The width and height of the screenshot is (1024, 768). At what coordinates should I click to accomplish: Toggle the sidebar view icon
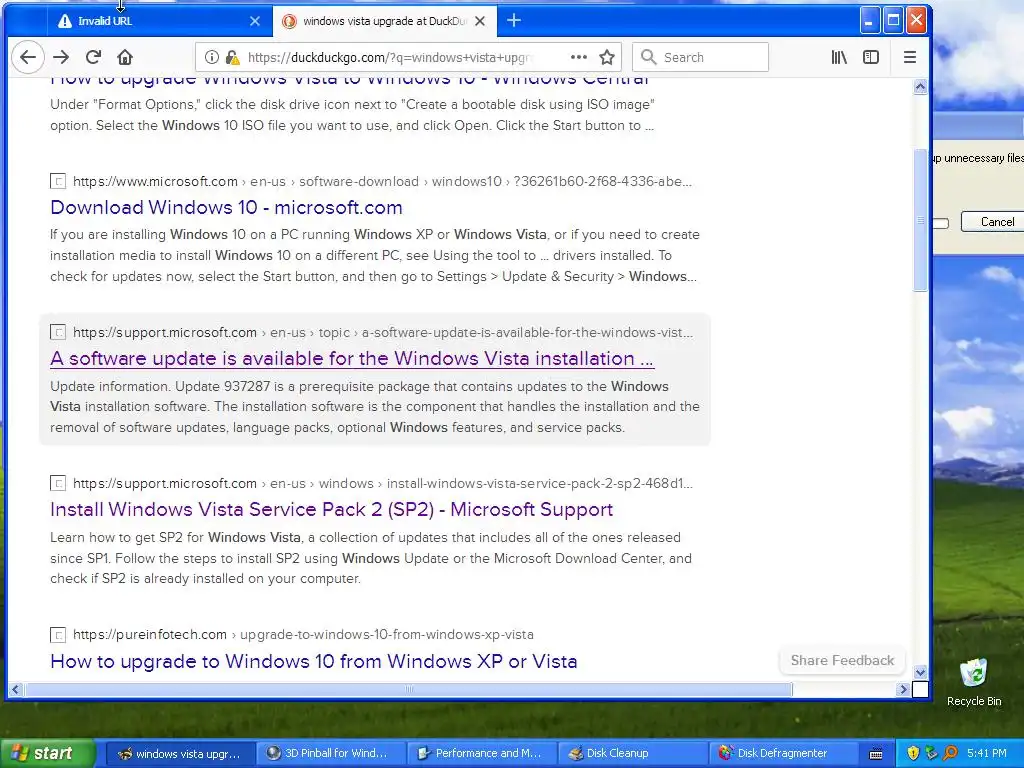871,57
